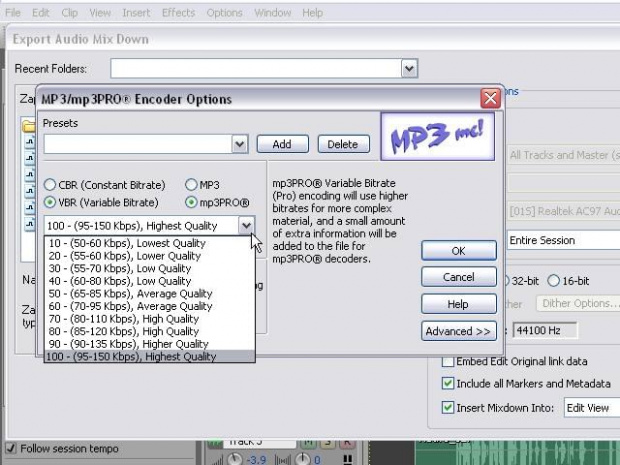Select 16-bit radio button in export dialog
This screenshot has width=620, height=465.
pos(554,281)
